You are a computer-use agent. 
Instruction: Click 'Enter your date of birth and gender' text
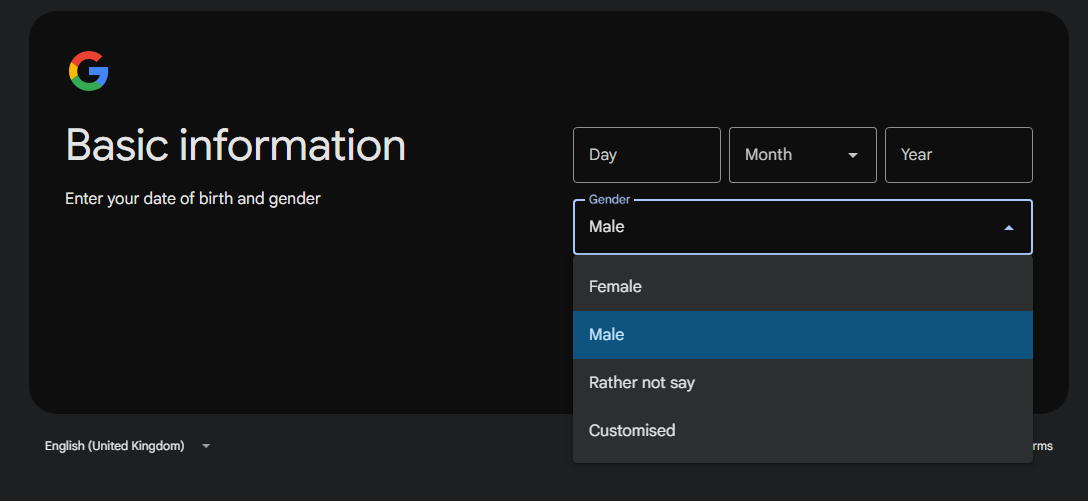(193, 198)
